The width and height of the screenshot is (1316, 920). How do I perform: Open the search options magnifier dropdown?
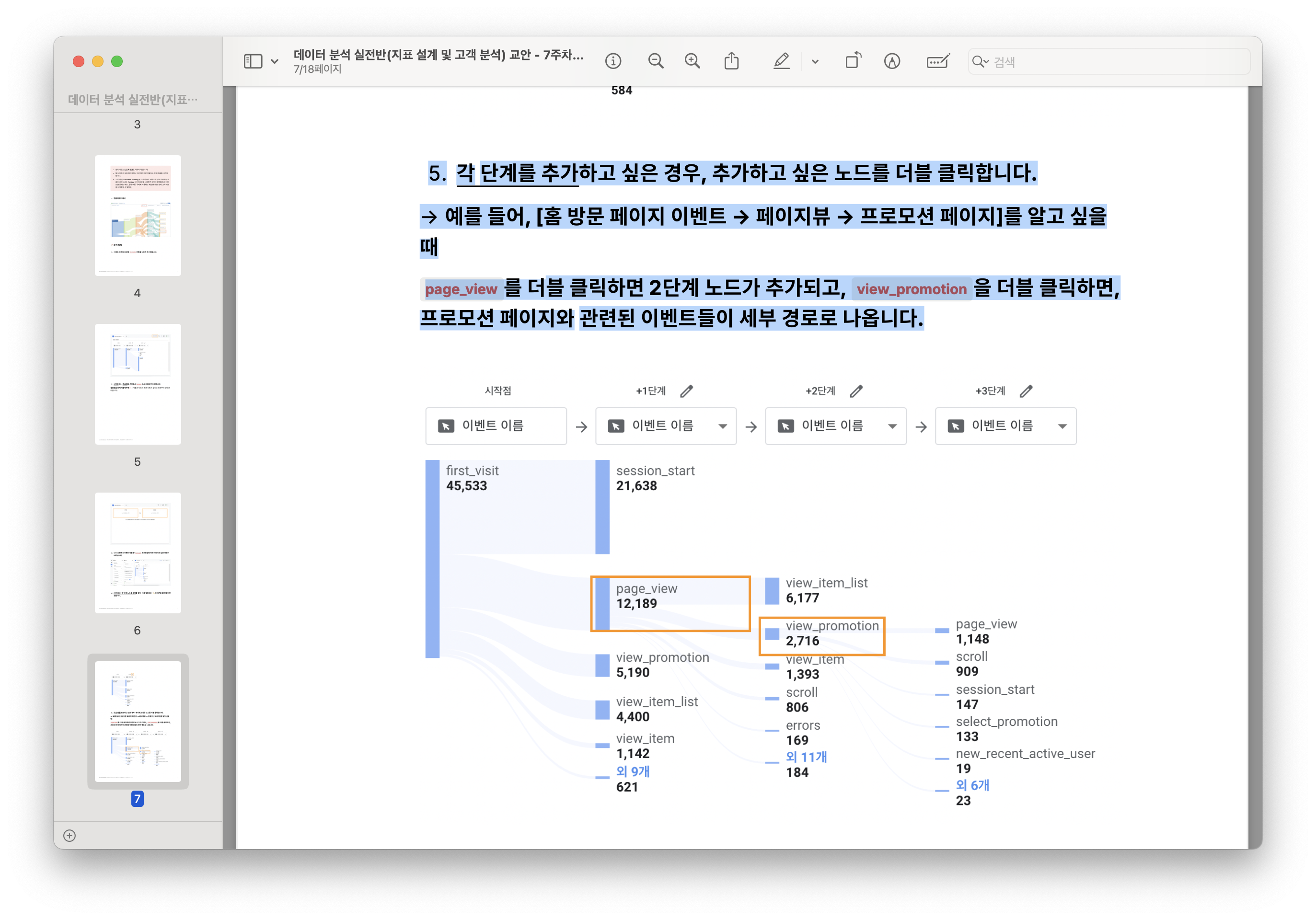pyautogui.click(x=980, y=61)
